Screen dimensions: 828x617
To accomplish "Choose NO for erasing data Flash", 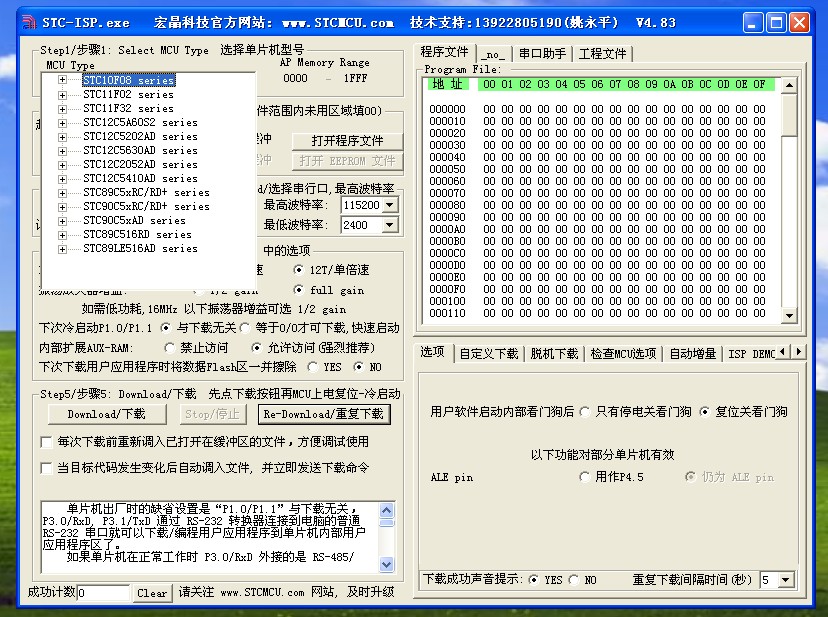I will 359,367.
